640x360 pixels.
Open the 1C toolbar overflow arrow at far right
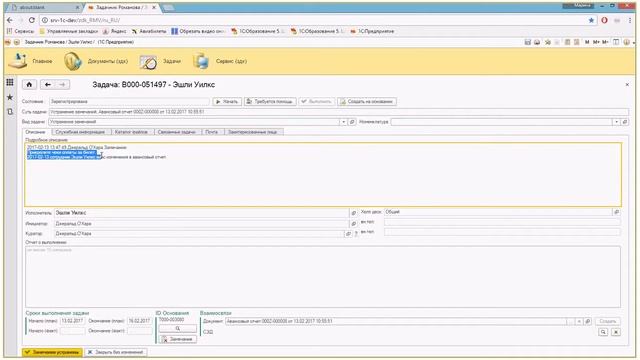coord(633,42)
